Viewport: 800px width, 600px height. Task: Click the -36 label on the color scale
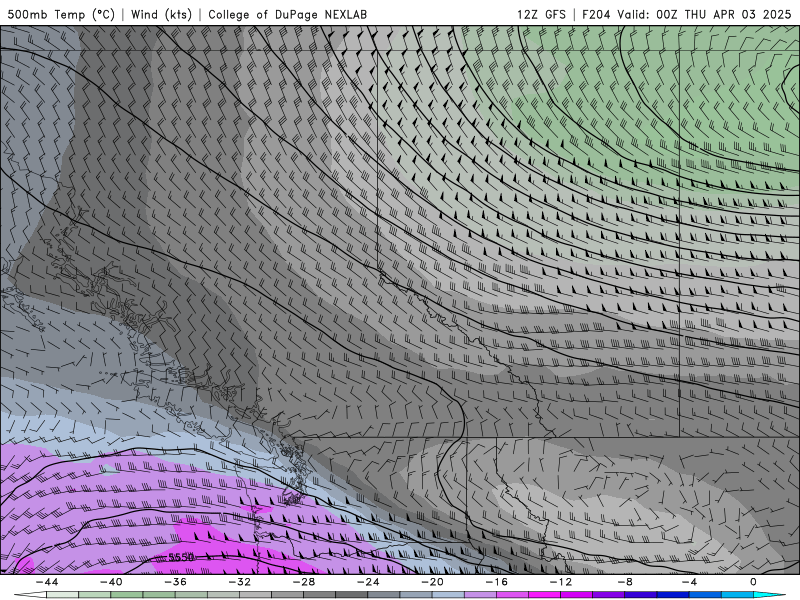click(176, 582)
